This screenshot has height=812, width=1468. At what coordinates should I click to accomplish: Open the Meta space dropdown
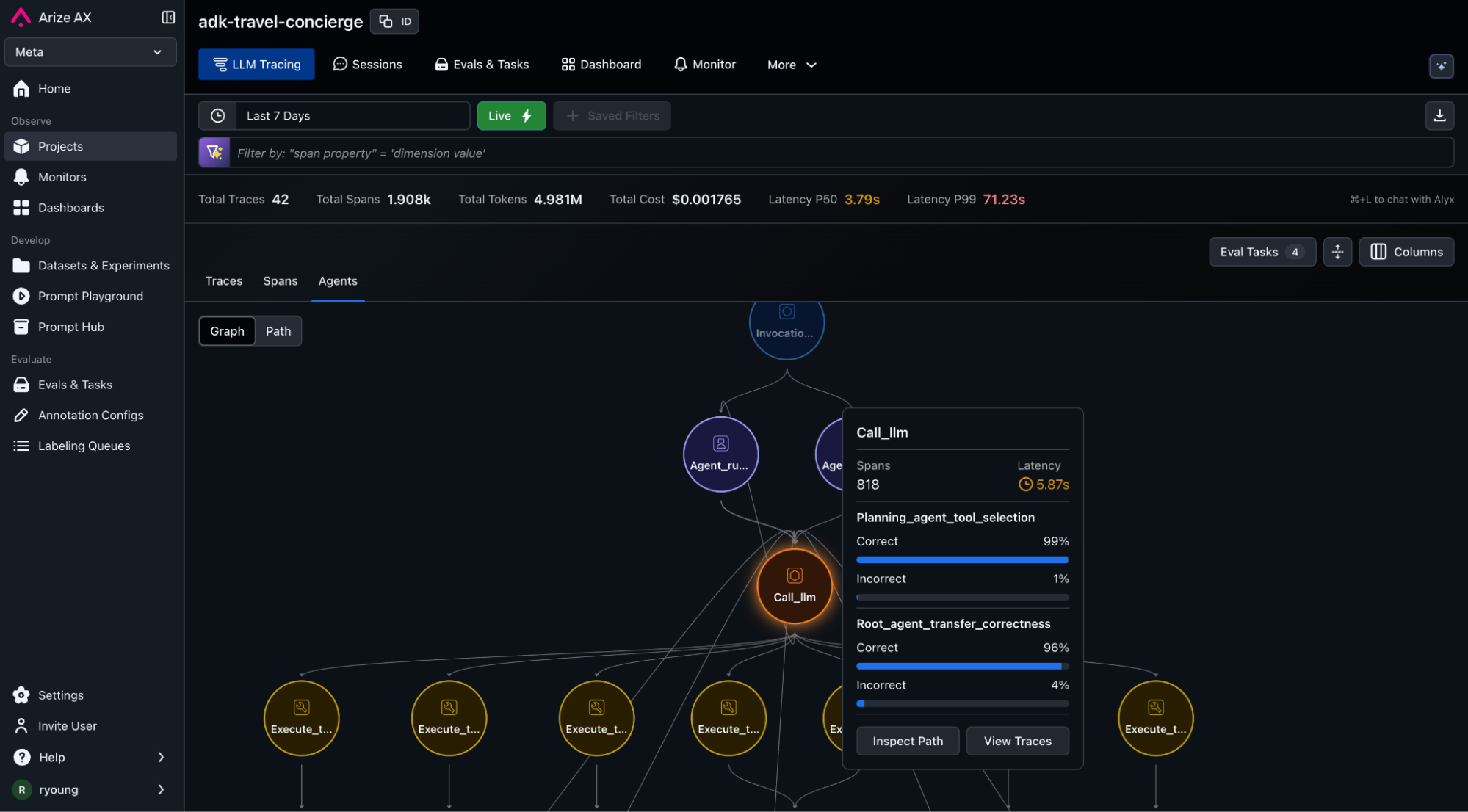[x=90, y=52]
